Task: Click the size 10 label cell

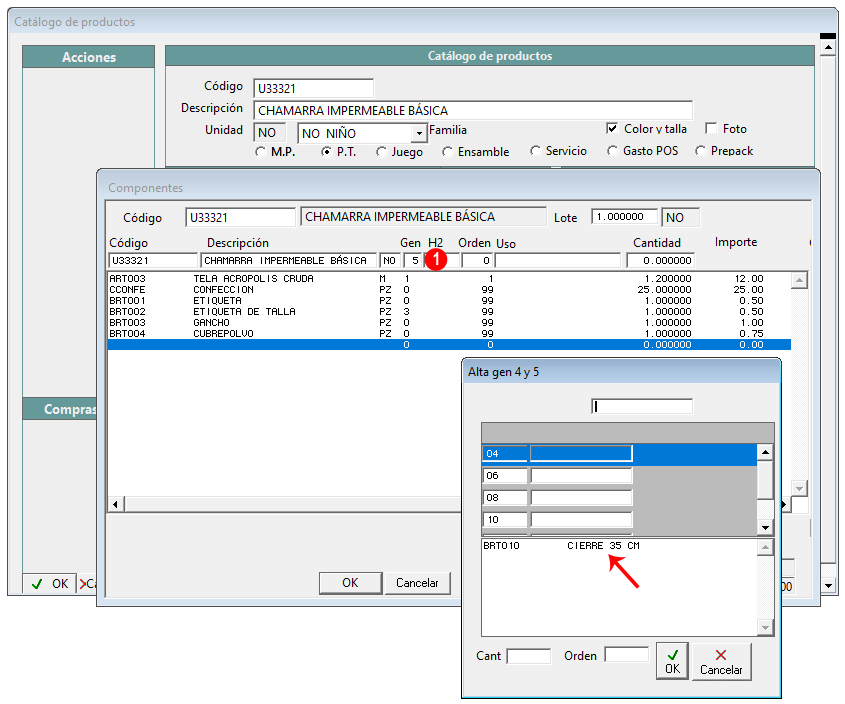Action: coord(504,520)
